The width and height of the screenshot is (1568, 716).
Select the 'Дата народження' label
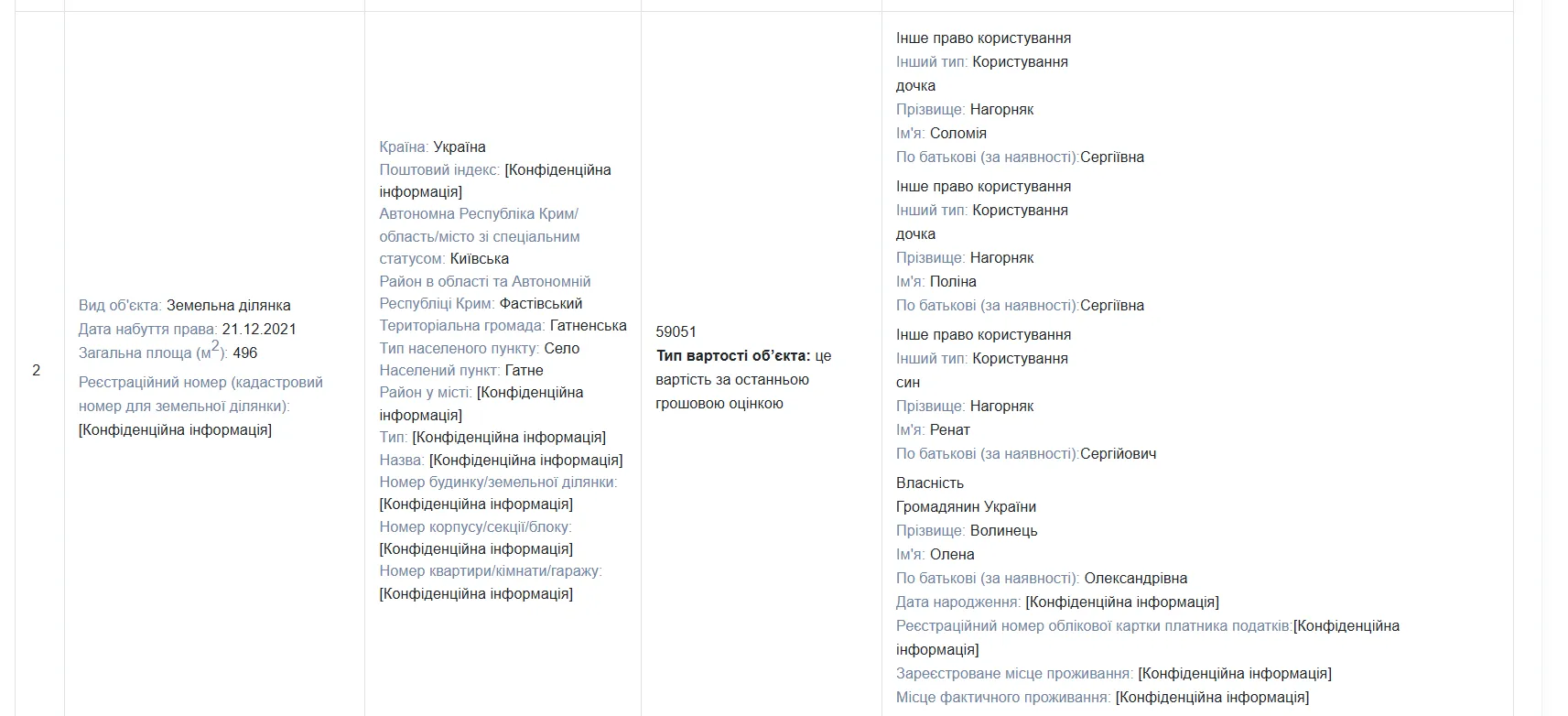[958, 602]
